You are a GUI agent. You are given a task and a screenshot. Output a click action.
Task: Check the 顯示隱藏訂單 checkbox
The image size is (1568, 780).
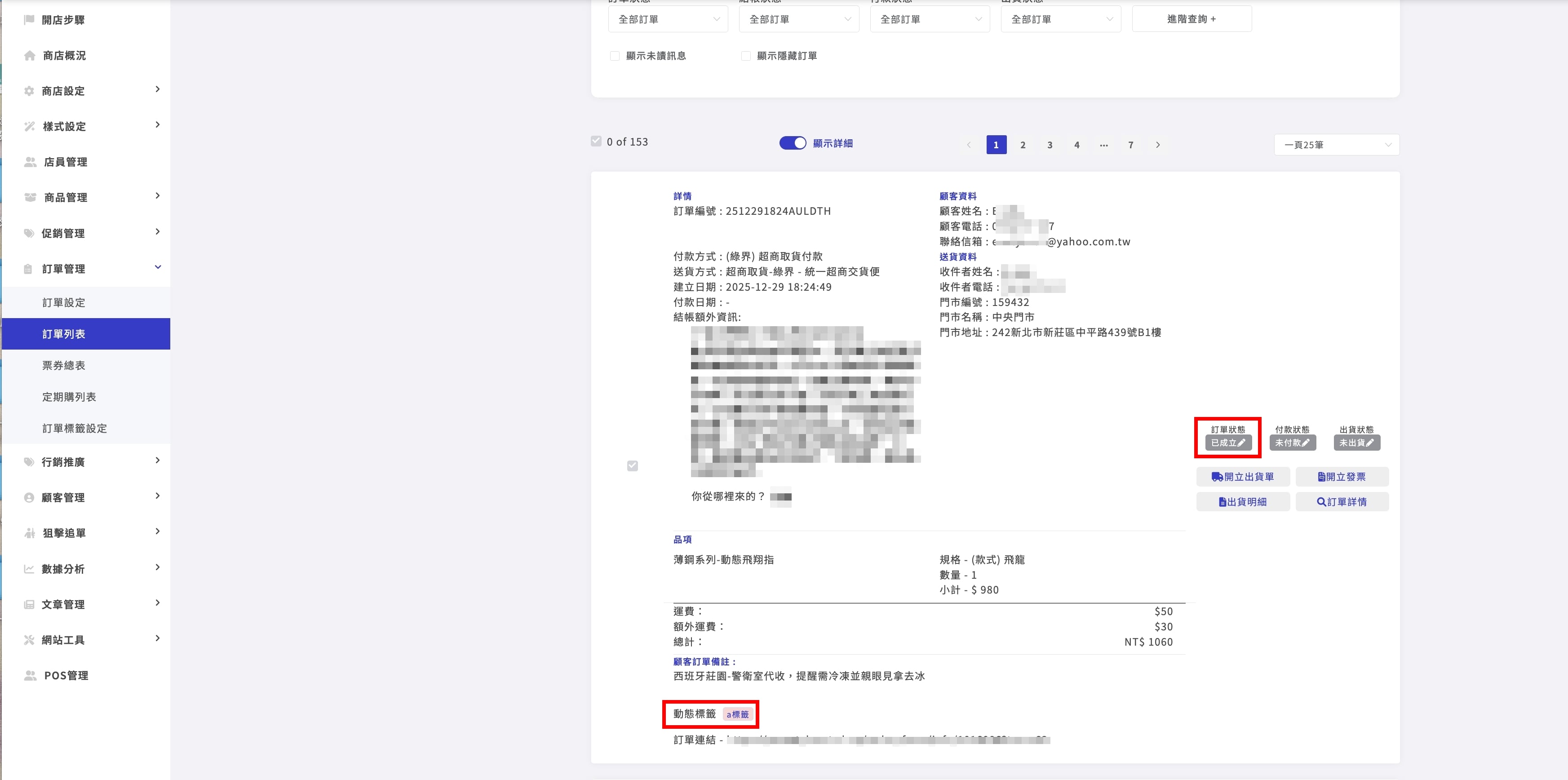(746, 56)
